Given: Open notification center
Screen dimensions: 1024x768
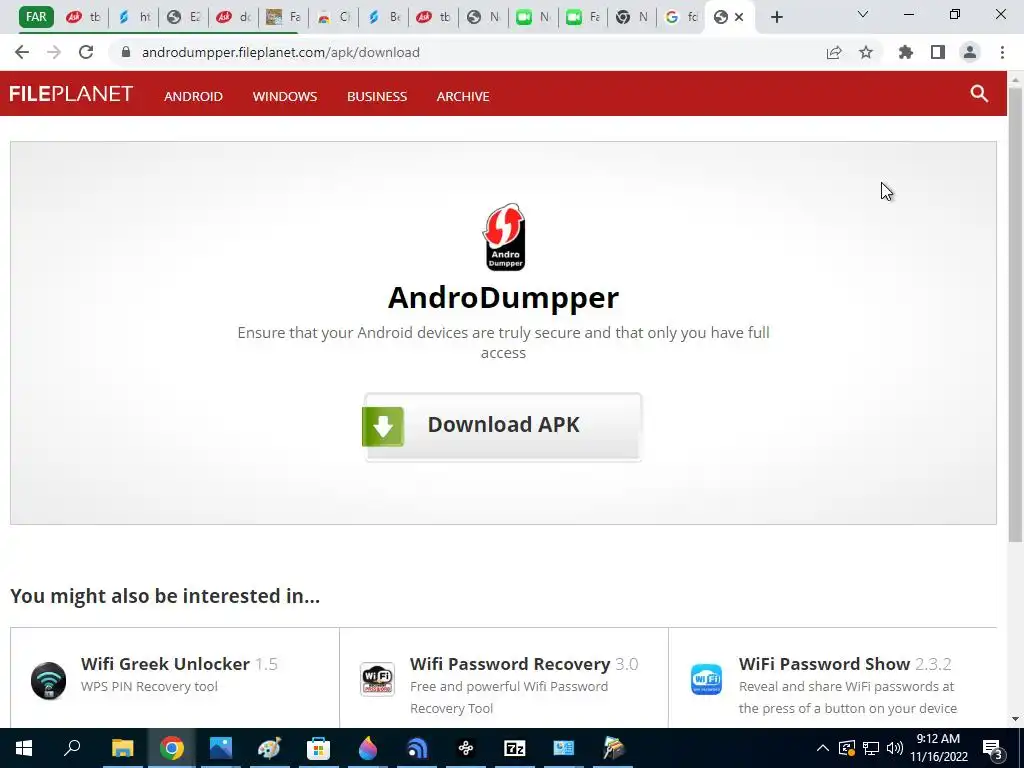Looking at the screenshot, I should pos(993,748).
